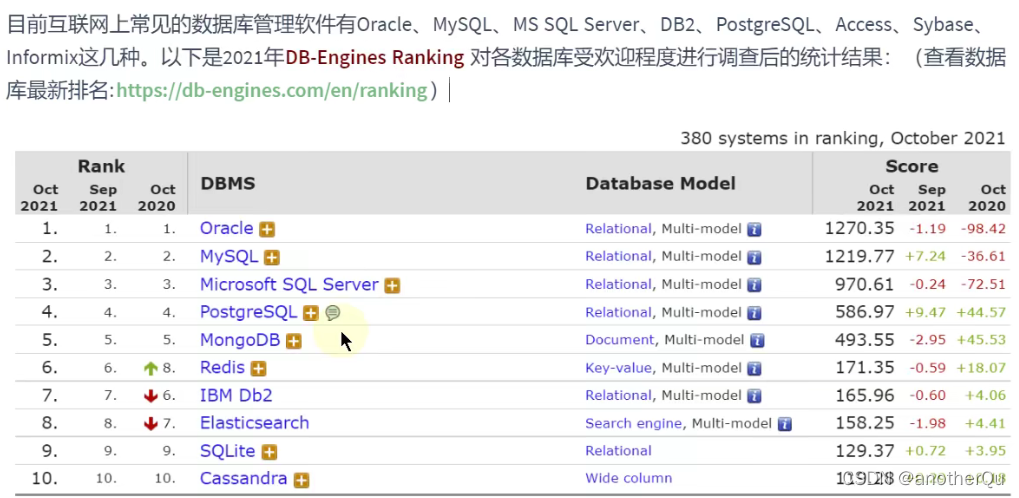This screenshot has width=1019, height=498.
Task: Open the PostgreSQL DBMS link
Action: pos(249,312)
